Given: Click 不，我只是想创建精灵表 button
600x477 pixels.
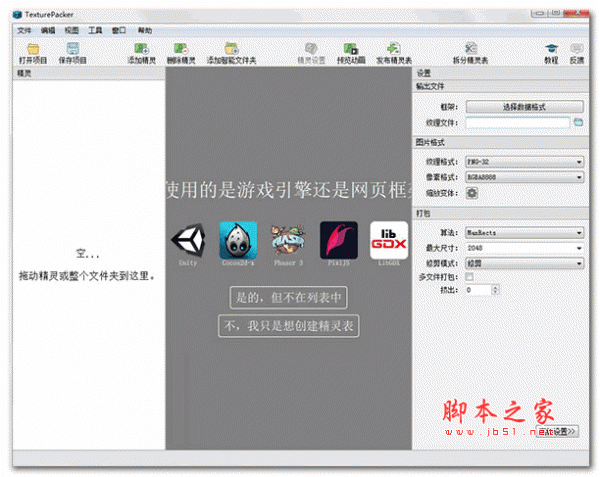Looking at the screenshot, I should click(x=289, y=326).
